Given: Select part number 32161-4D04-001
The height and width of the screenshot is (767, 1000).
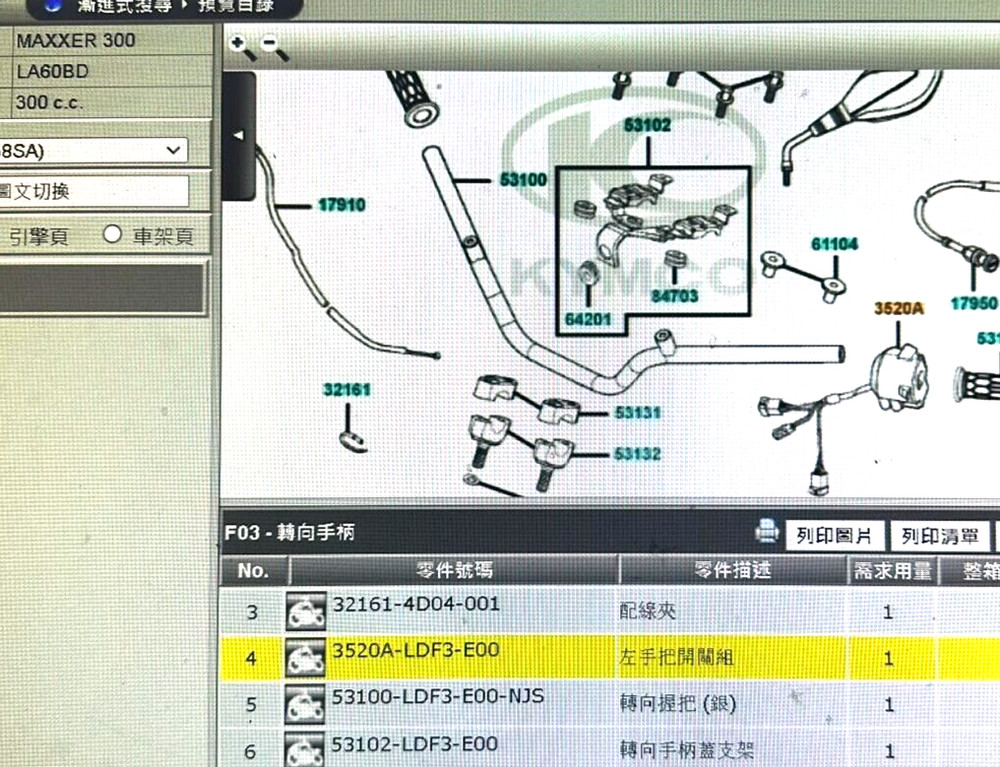Looking at the screenshot, I should click(416, 604).
